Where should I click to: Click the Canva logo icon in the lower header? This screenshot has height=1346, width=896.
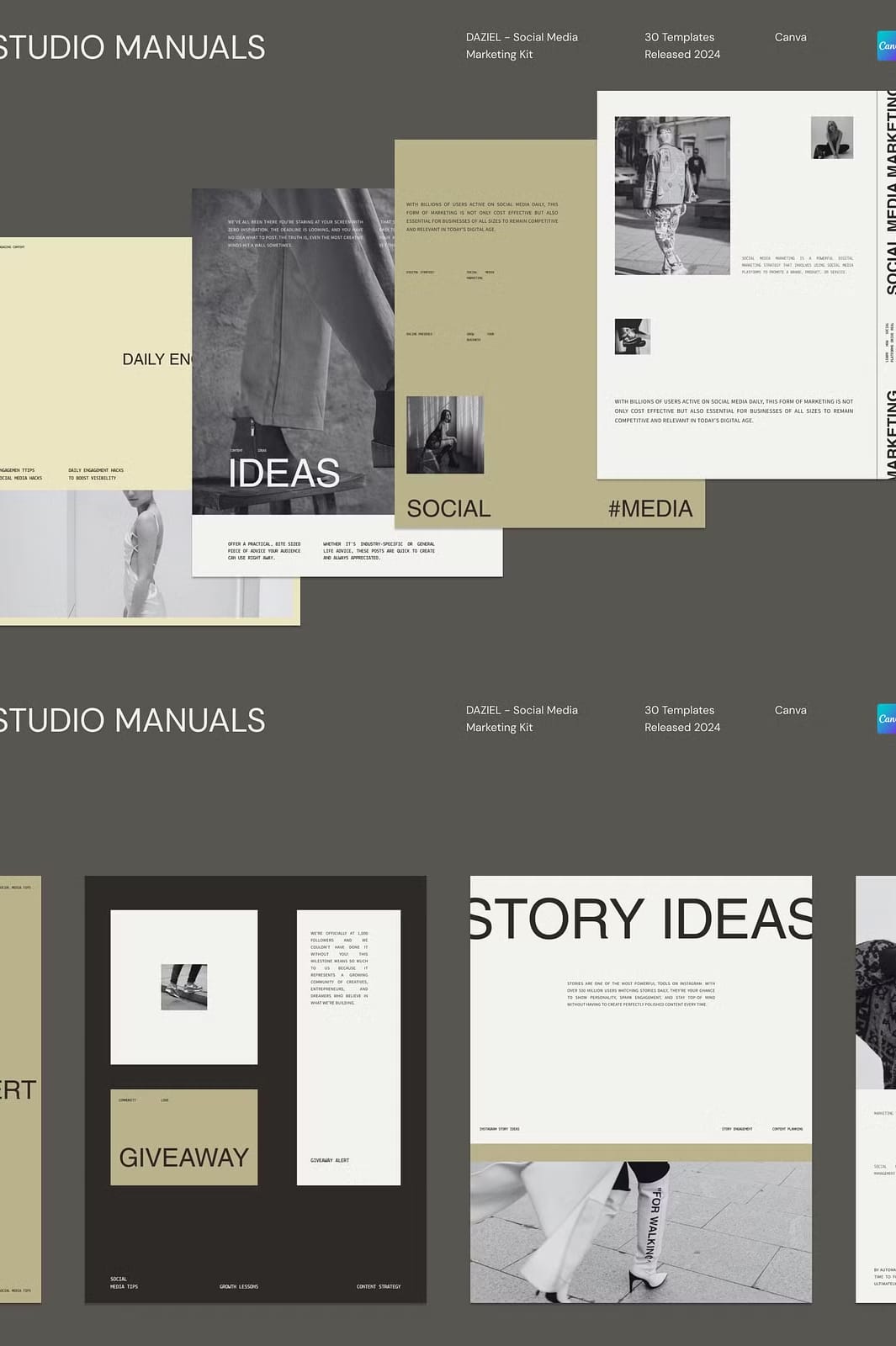click(887, 718)
